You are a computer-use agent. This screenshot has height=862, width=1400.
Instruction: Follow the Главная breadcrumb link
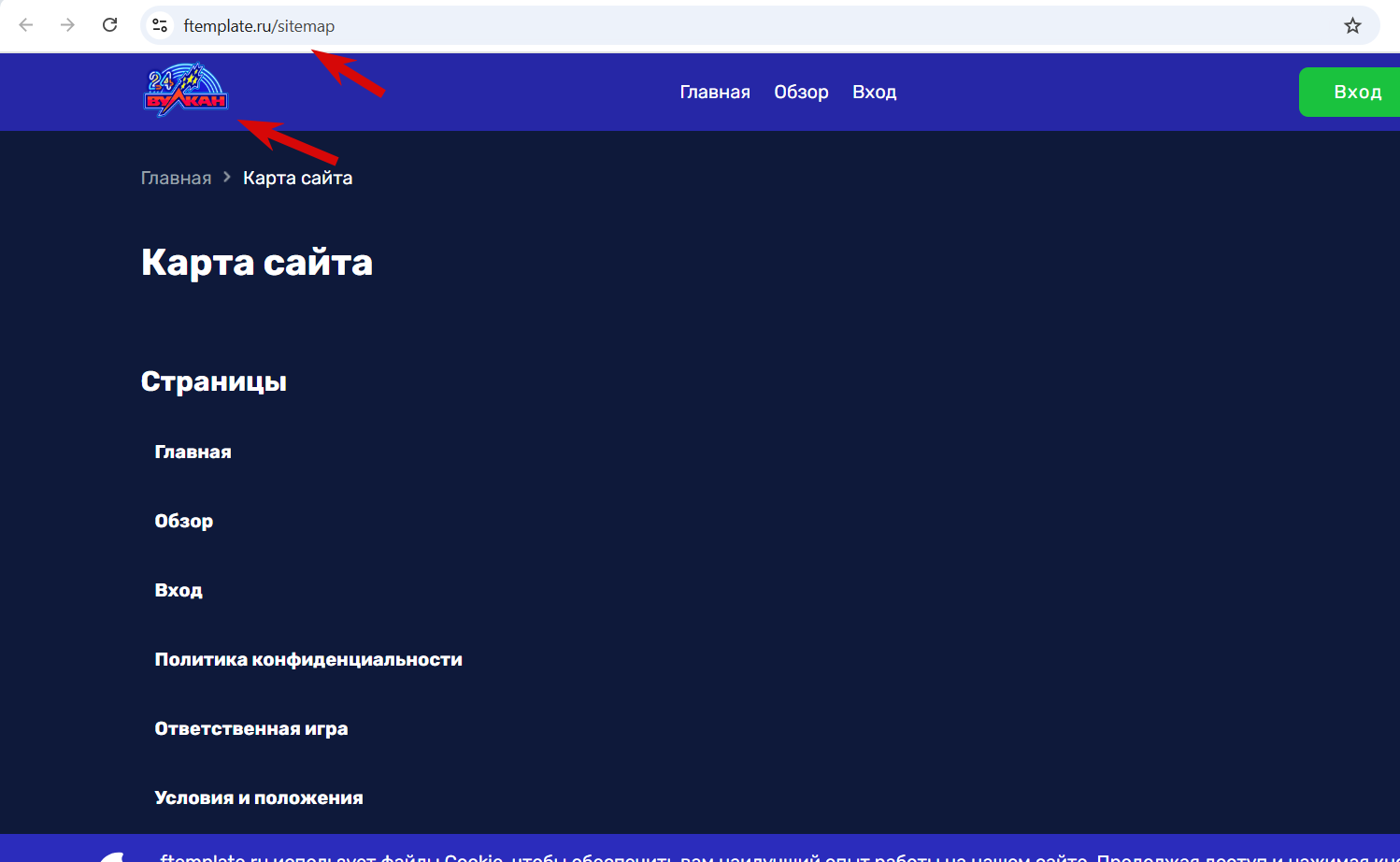(x=176, y=178)
